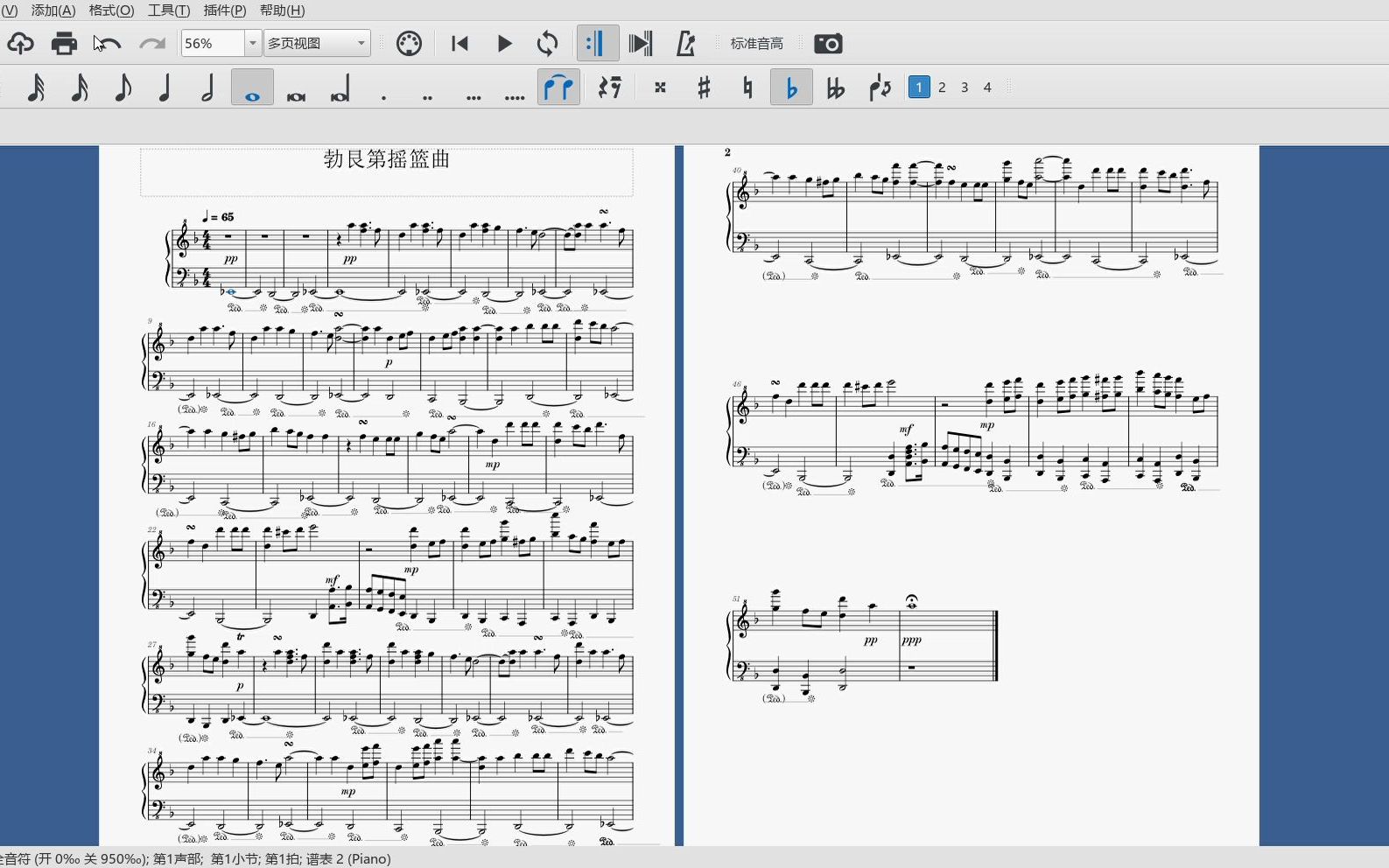
Task: Click the 56% zoom input field
Action: [212, 43]
